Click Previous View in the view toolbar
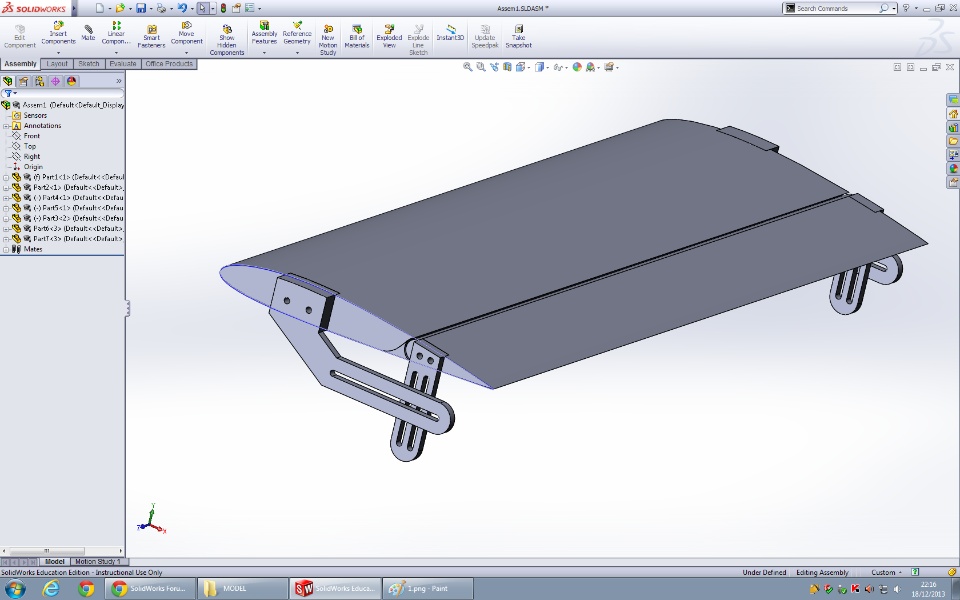This screenshot has height=600, width=960. pos(494,67)
